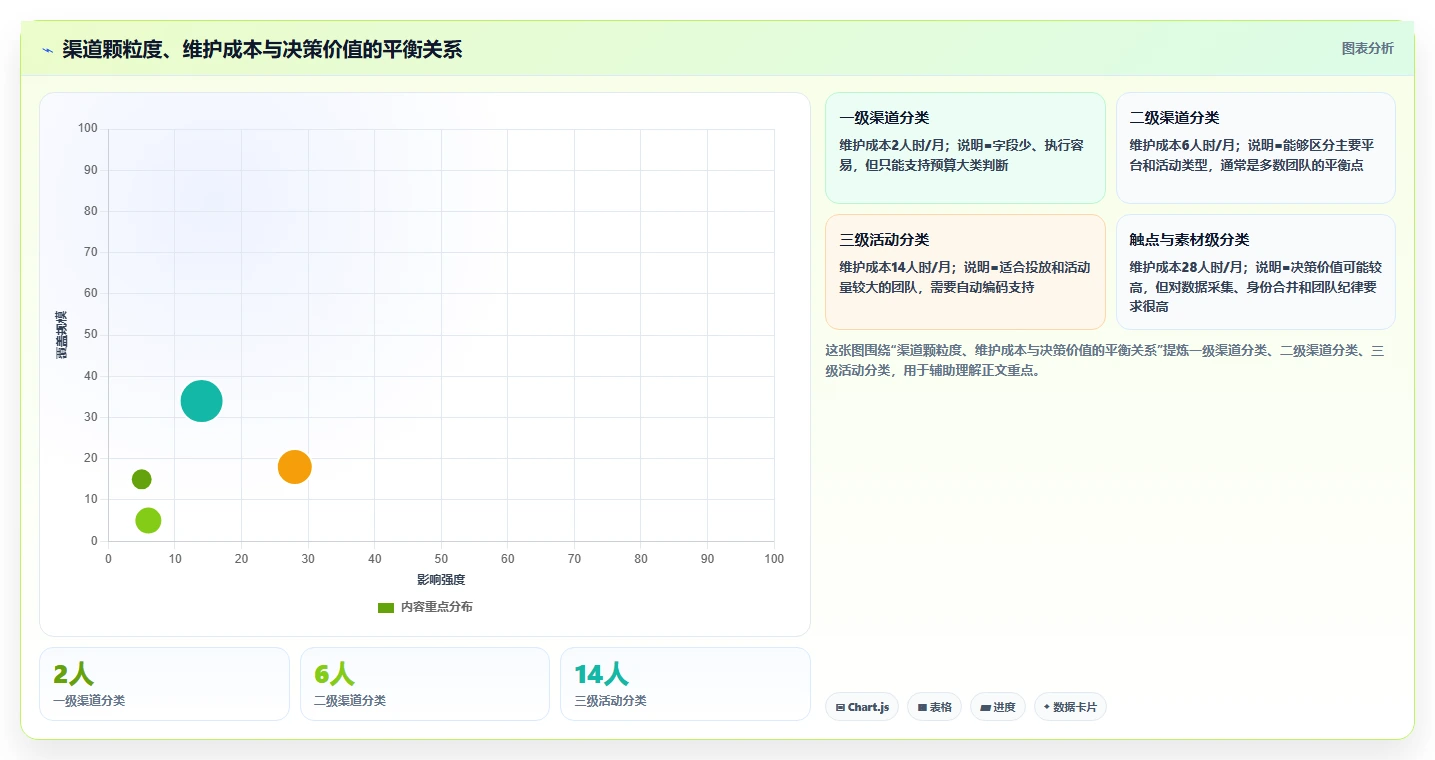Click the 进度 tag
The width and height of the screenshot is (1435, 760).
998,707
